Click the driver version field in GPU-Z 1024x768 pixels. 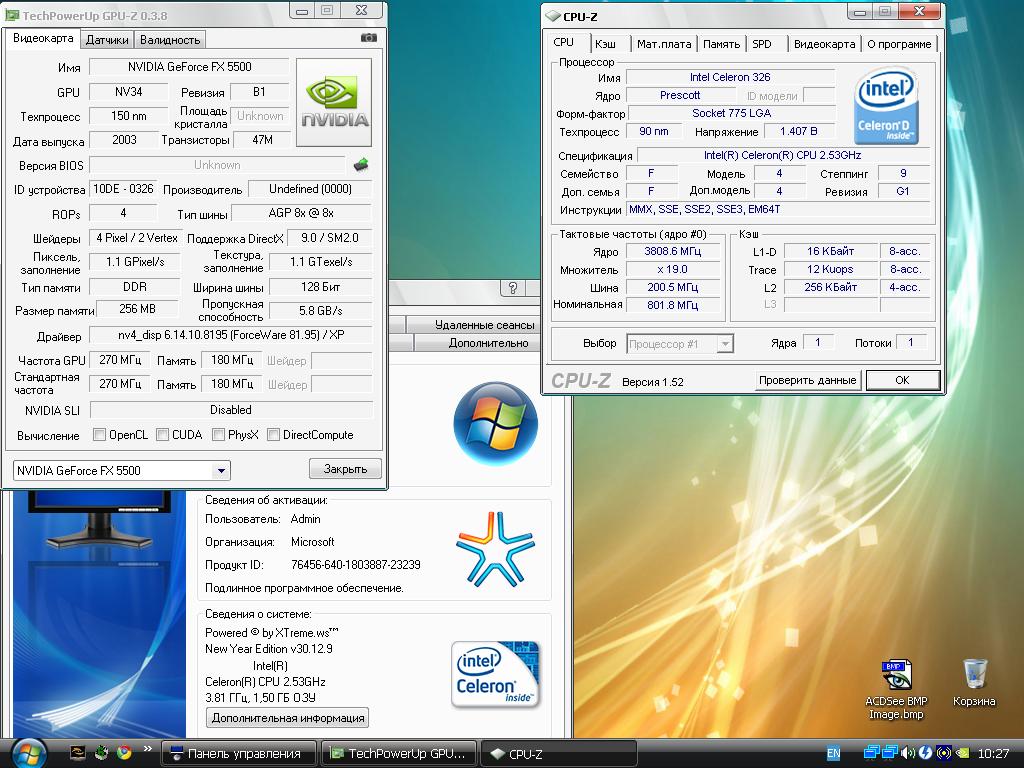coord(231,335)
